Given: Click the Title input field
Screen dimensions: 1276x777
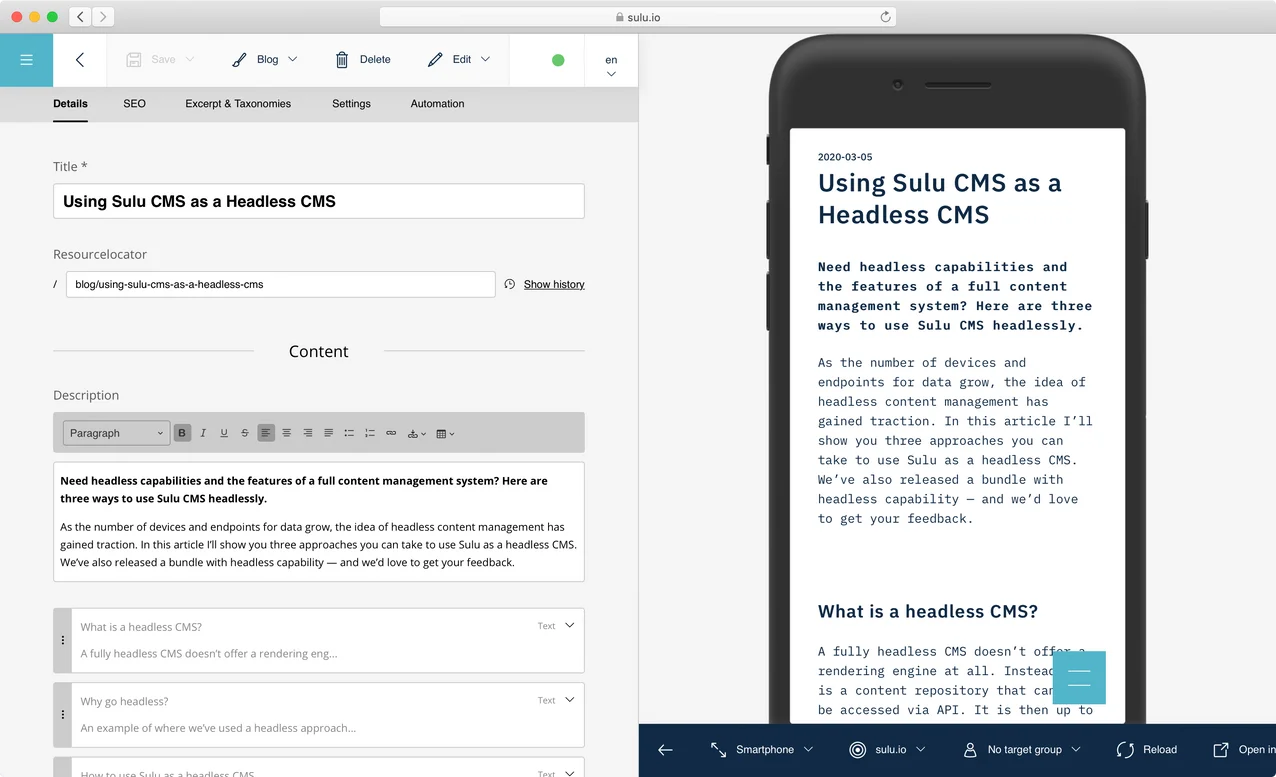Looking at the screenshot, I should coord(318,201).
